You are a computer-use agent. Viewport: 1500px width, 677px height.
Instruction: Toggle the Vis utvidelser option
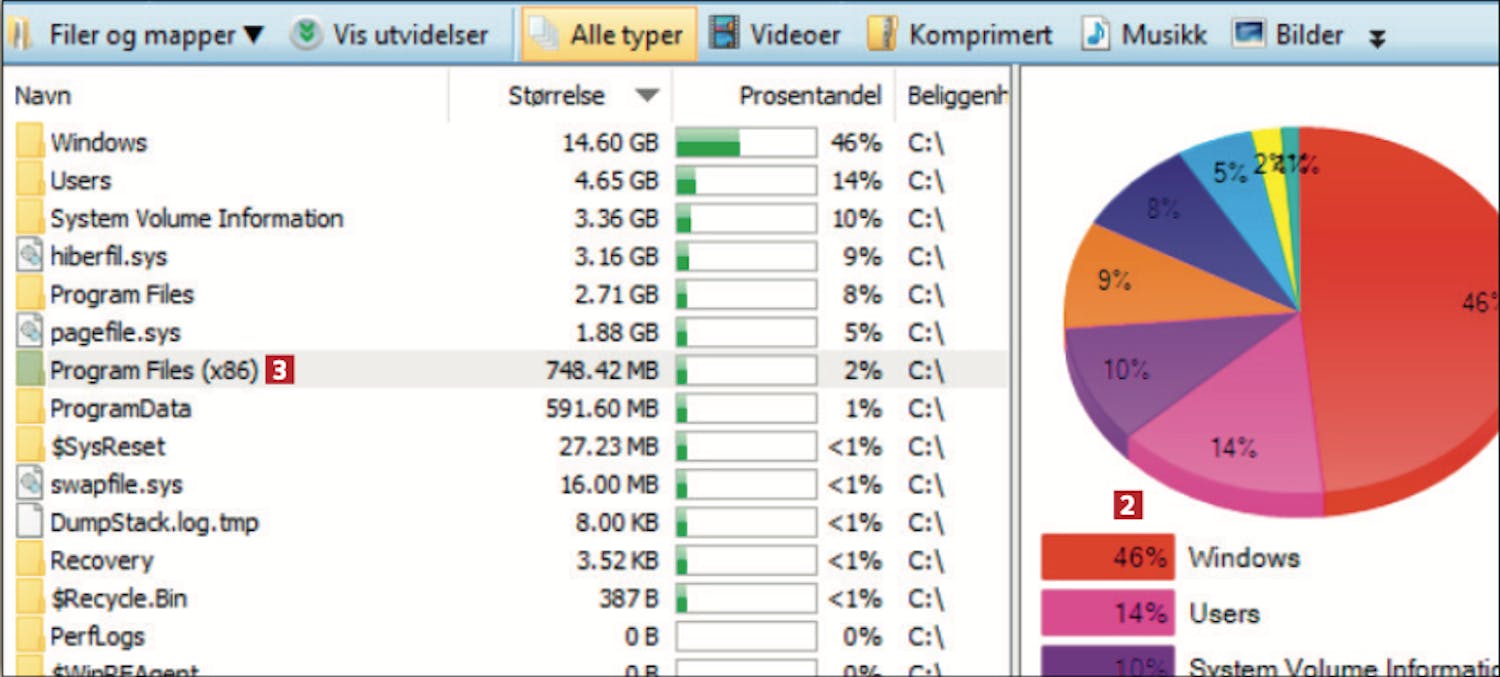coord(390,35)
